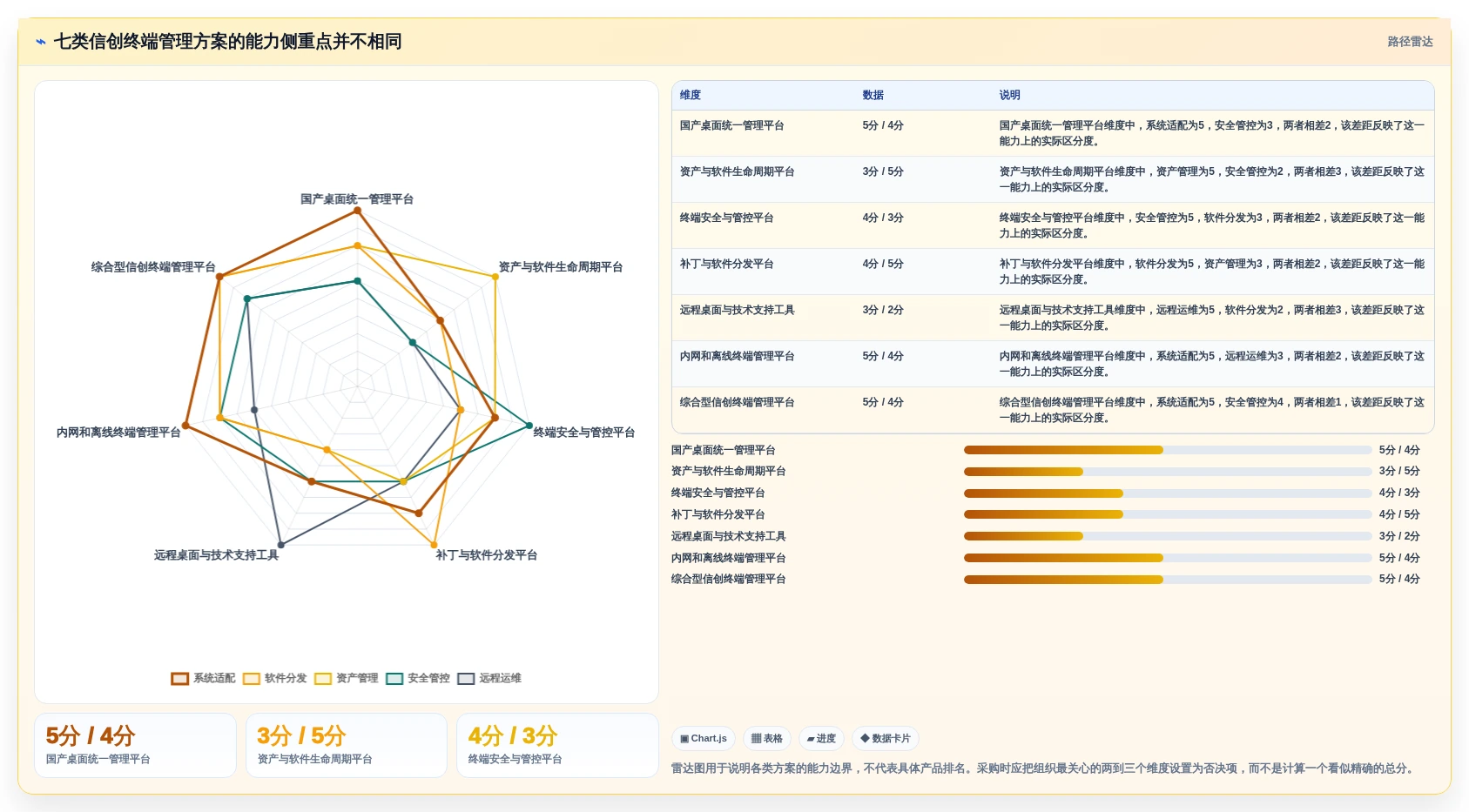Click the 说明 column header
This screenshot has width=1469, height=812.
coord(1010,95)
